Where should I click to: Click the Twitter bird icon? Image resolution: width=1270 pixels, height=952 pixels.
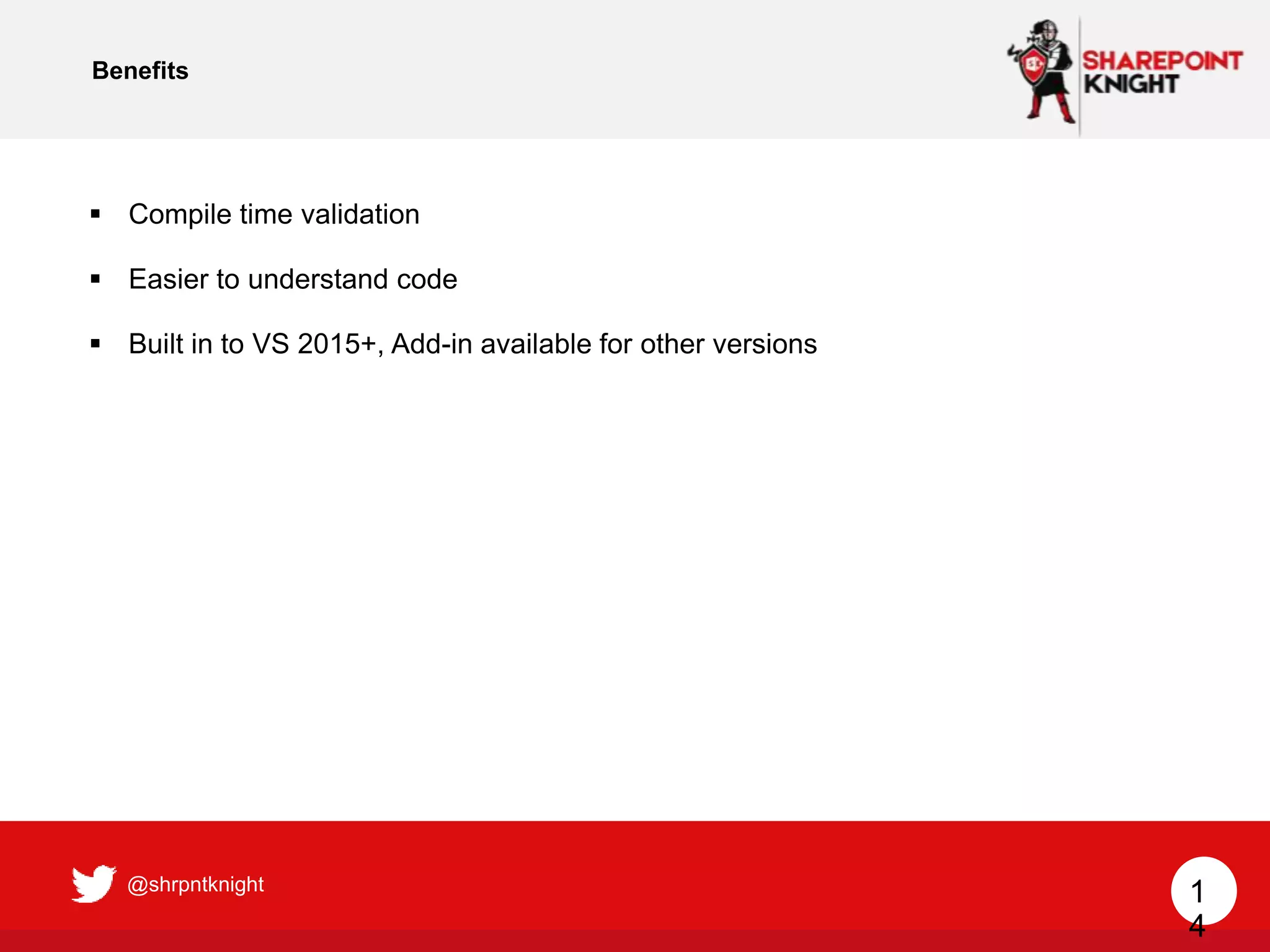point(94,883)
